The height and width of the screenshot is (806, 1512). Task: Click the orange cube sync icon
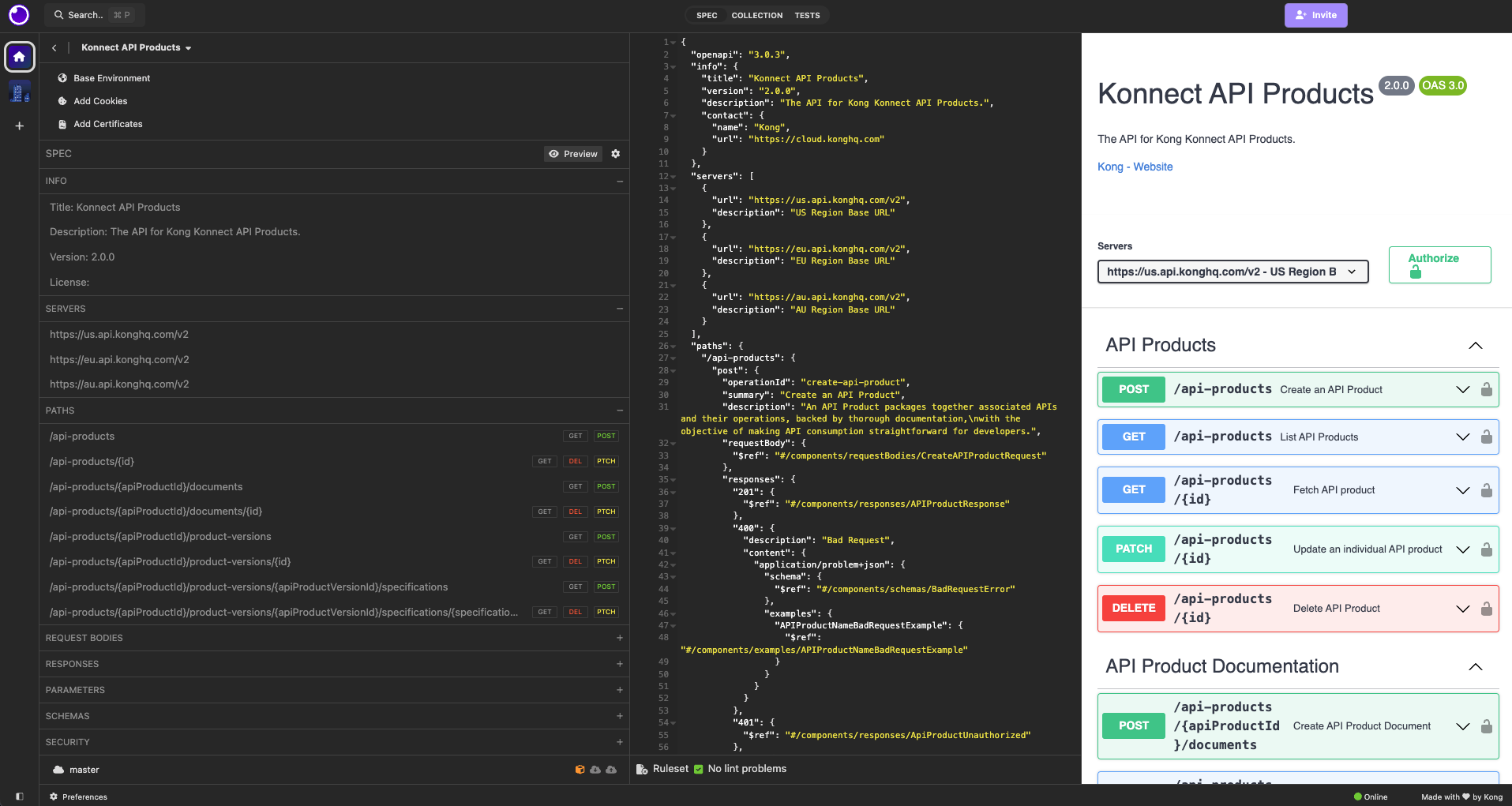click(x=580, y=770)
